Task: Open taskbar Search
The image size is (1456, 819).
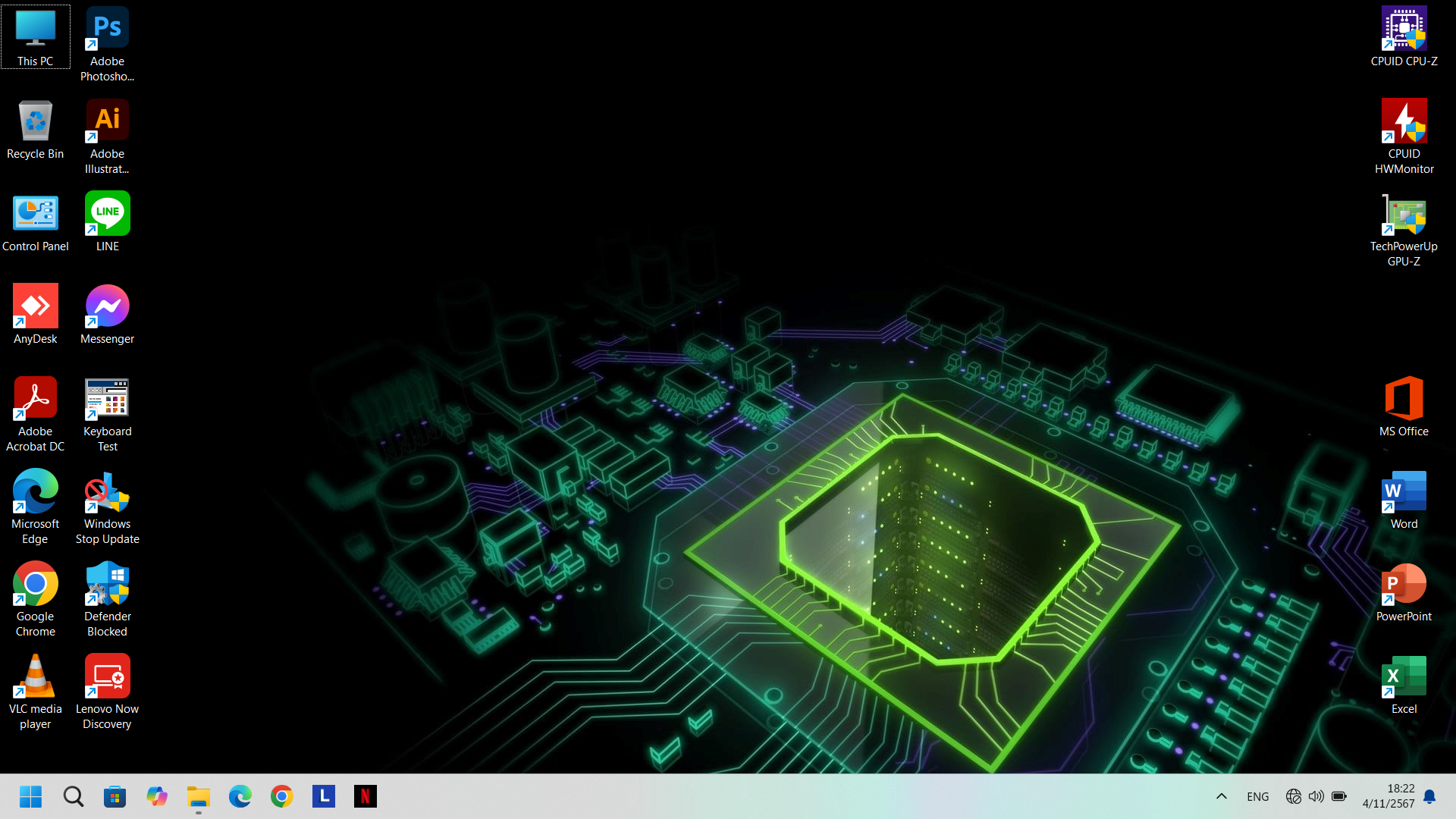Action: coord(74,796)
